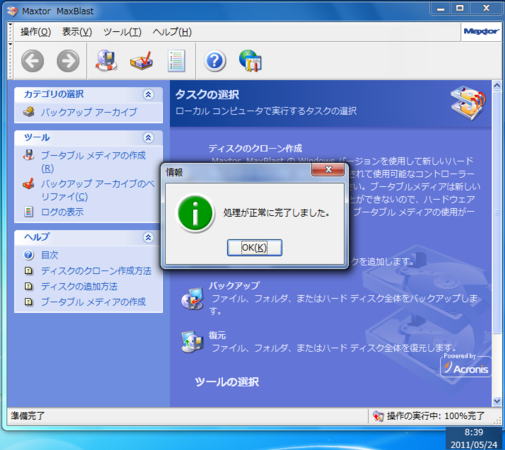Click the Back arrow toolbar icon

pyautogui.click(x=32, y=61)
